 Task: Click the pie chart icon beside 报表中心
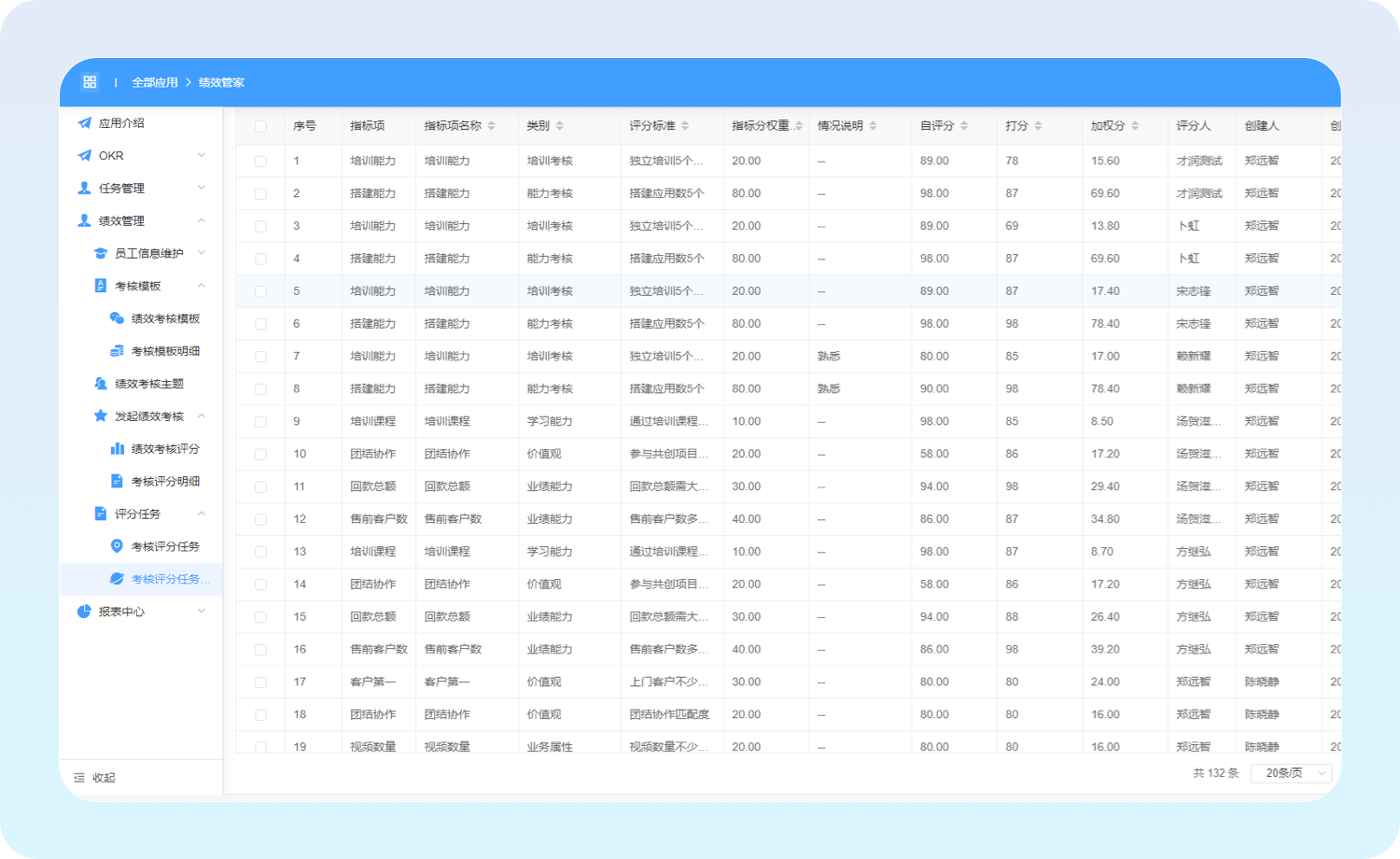coord(84,612)
